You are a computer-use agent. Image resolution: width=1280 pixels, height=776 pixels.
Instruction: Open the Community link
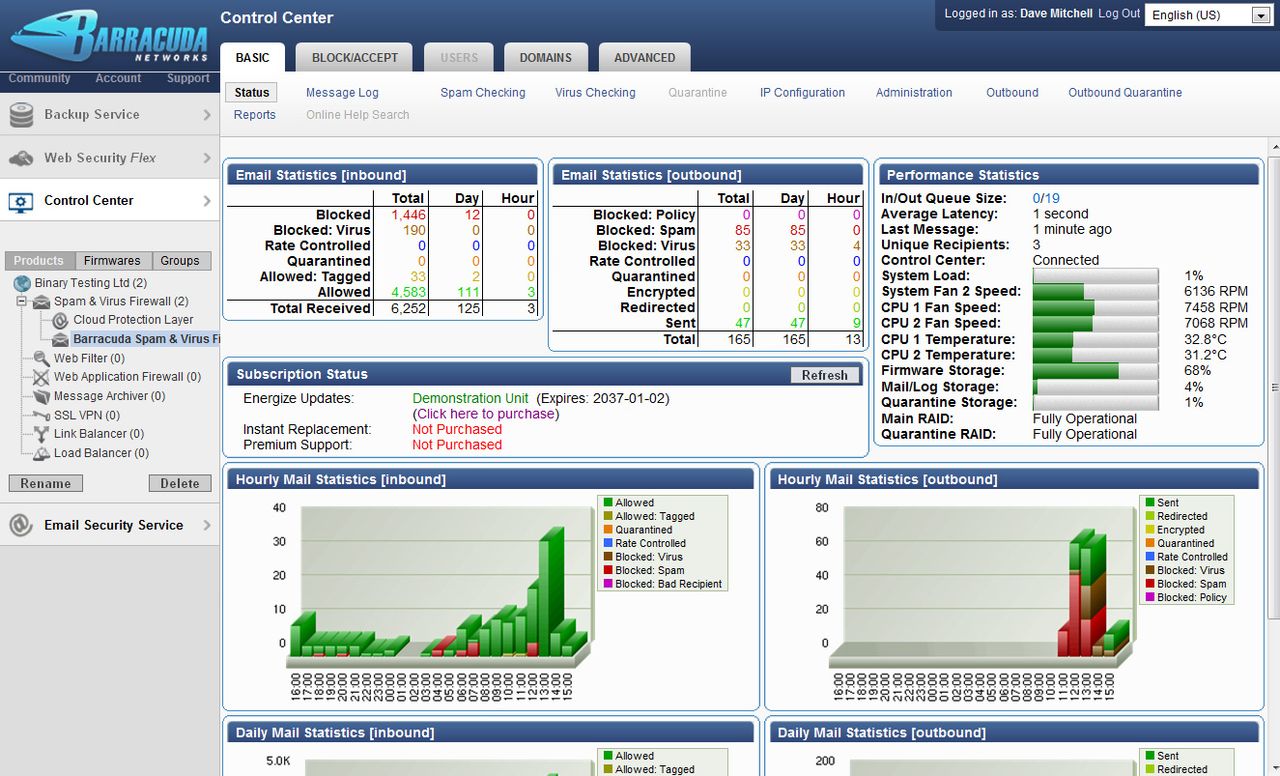(39, 78)
